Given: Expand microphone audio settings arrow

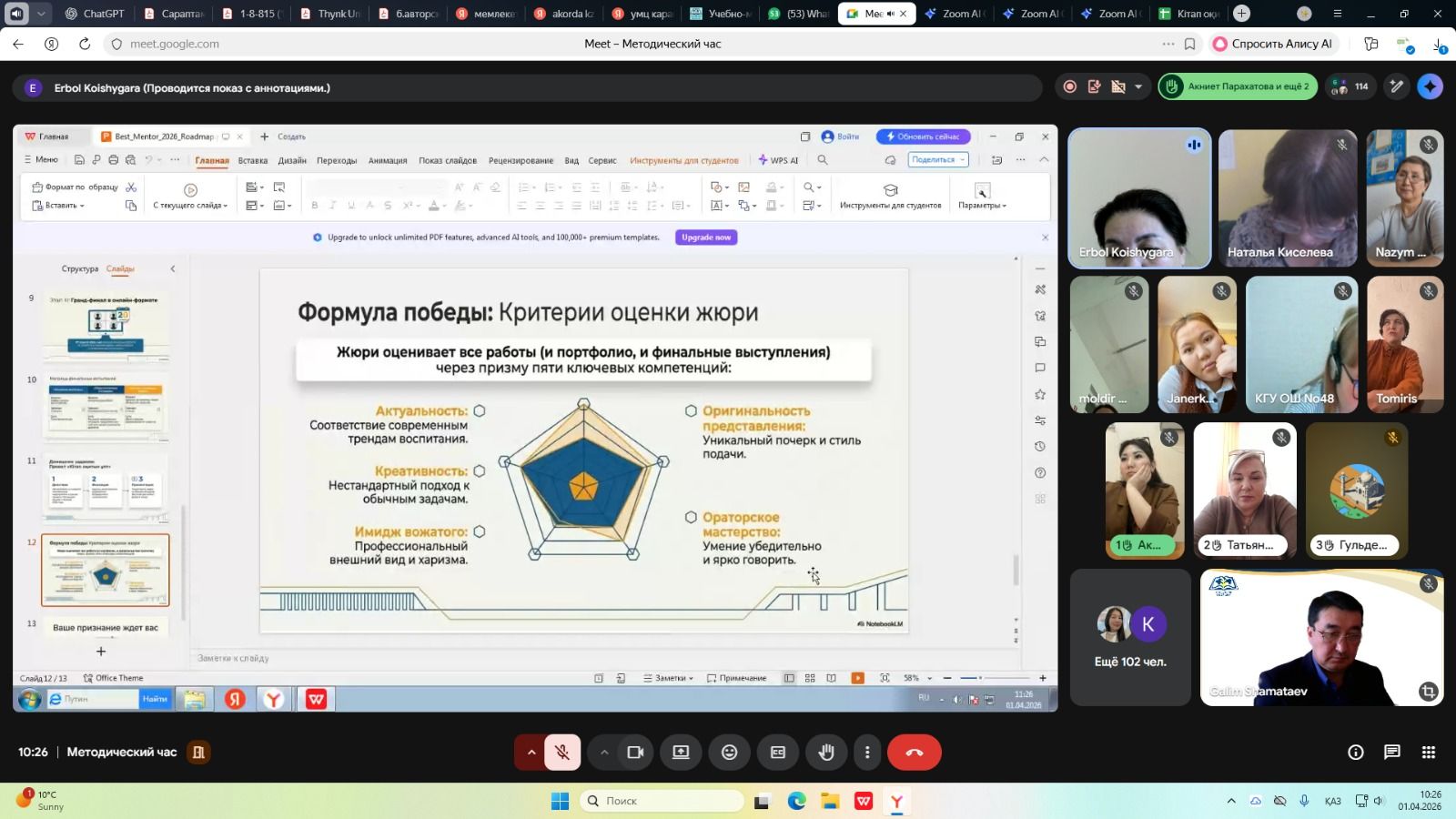Looking at the screenshot, I should tap(531, 753).
